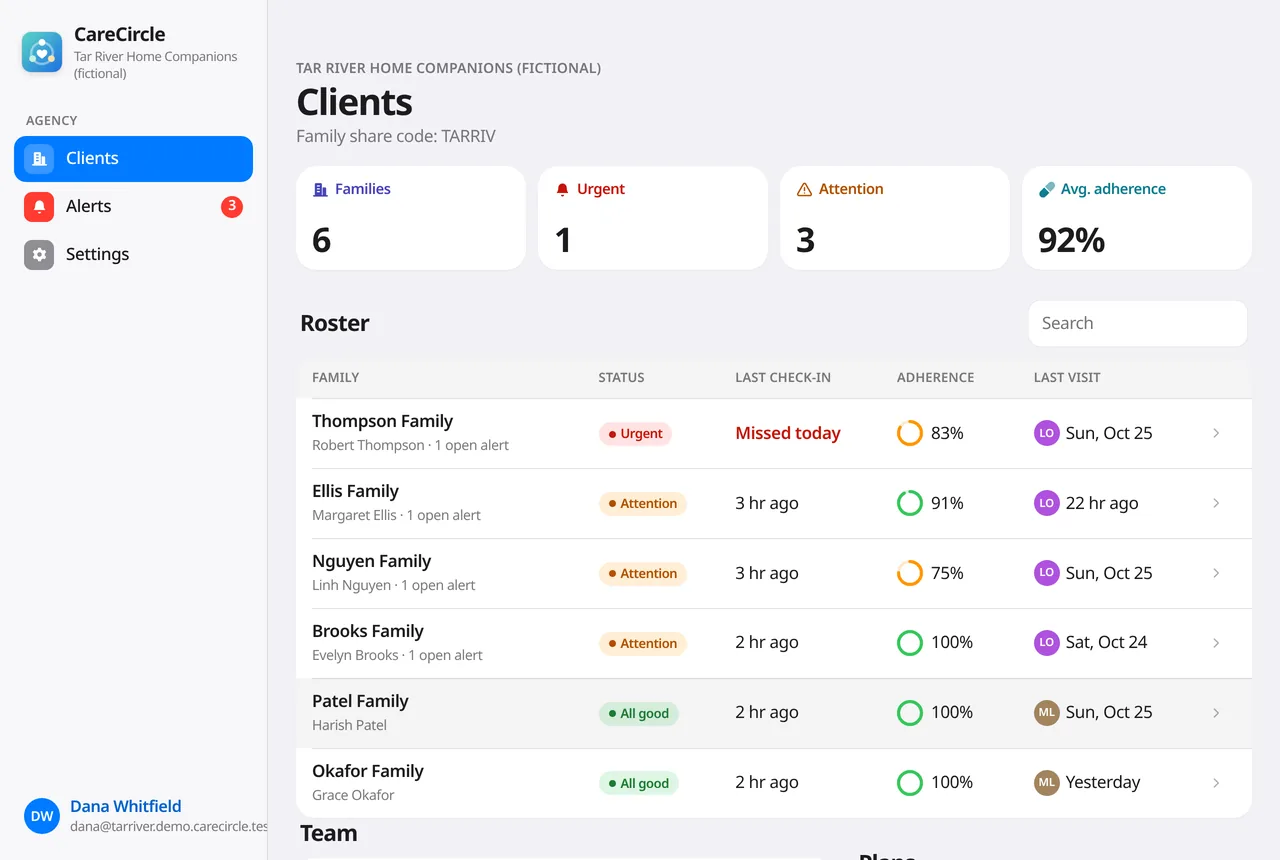Open Patel Family row via its chevron
The width and height of the screenshot is (1280, 860).
click(1216, 713)
